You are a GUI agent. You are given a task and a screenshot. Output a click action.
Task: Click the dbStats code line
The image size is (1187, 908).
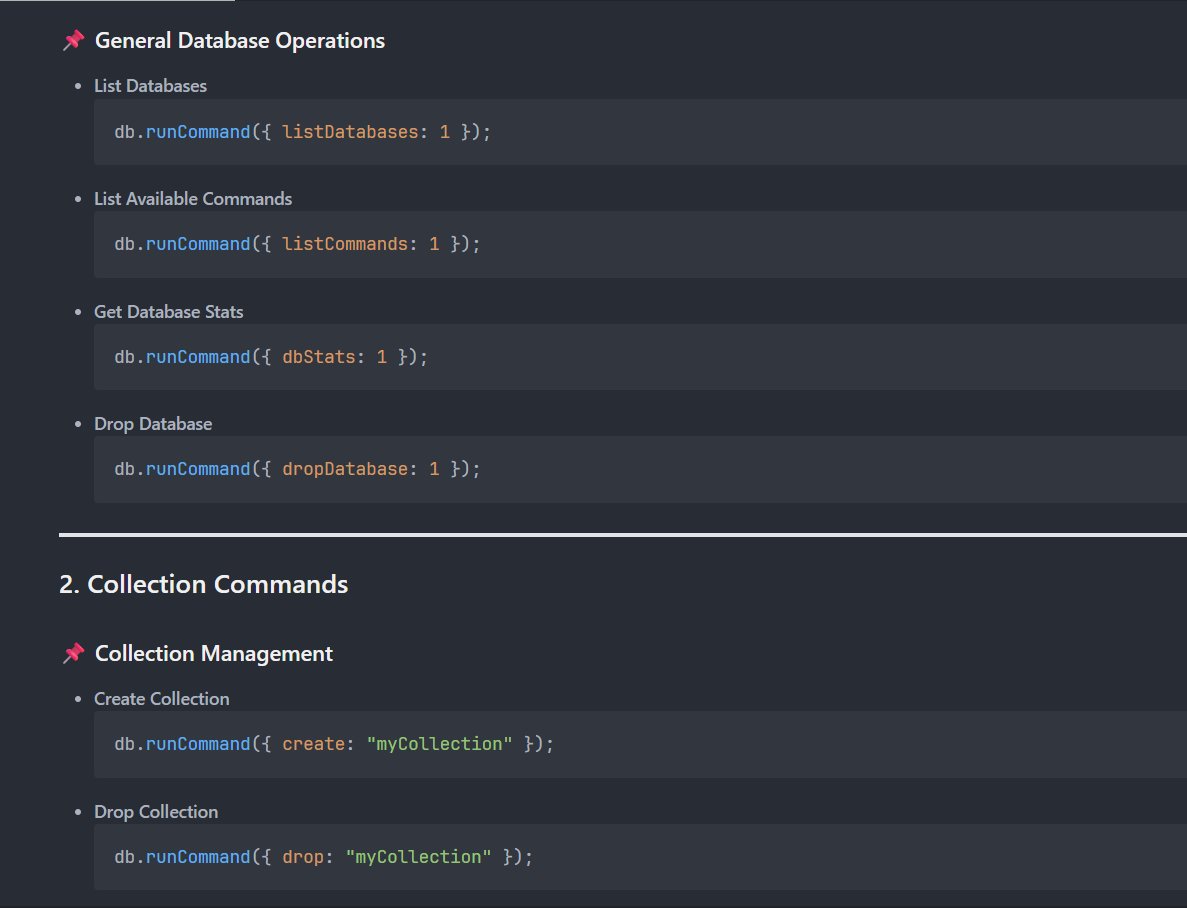[271, 357]
